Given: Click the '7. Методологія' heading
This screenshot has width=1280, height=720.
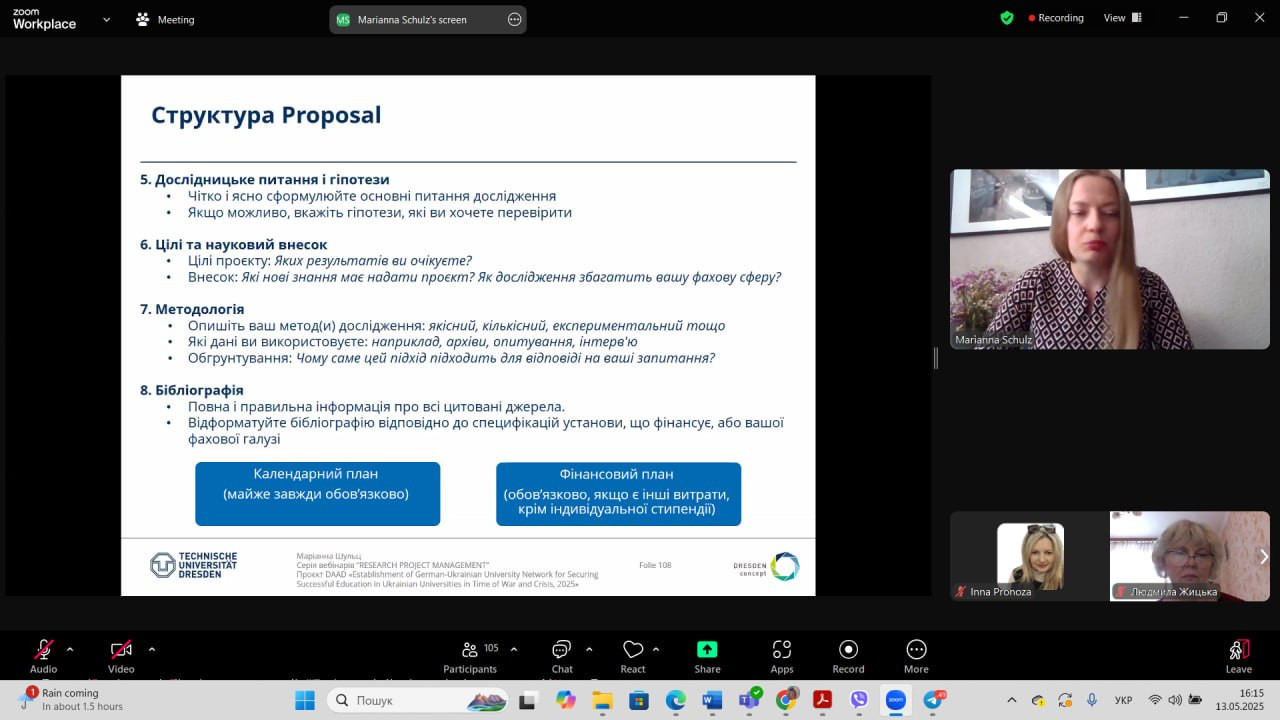Looking at the screenshot, I should point(192,309).
